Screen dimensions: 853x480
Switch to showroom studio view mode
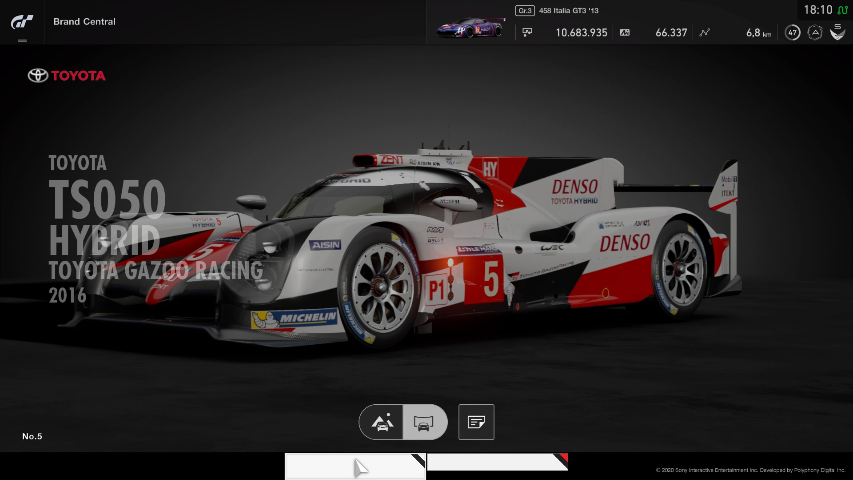click(x=423, y=422)
